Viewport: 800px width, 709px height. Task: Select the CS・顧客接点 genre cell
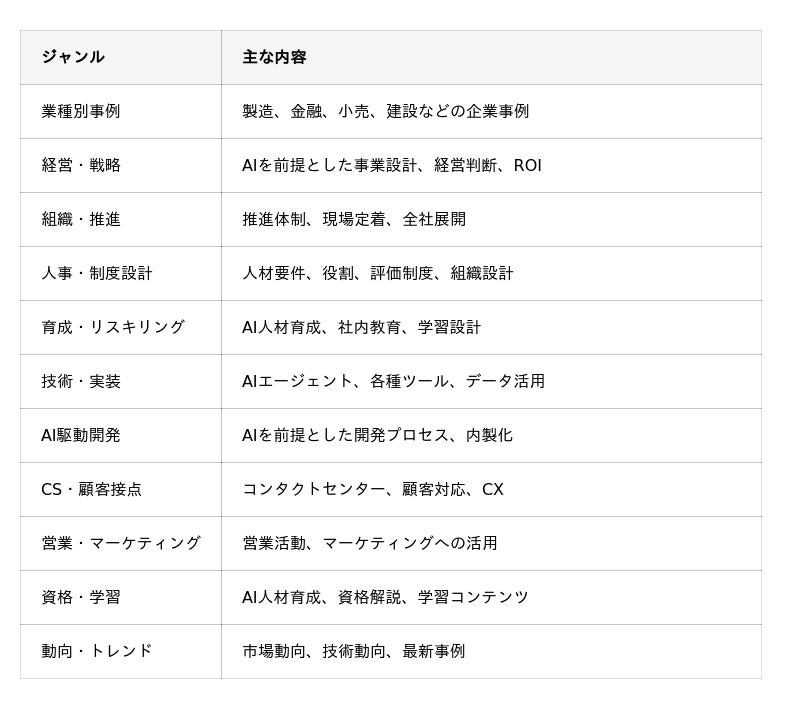pyautogui.click(x=121, y=490)
